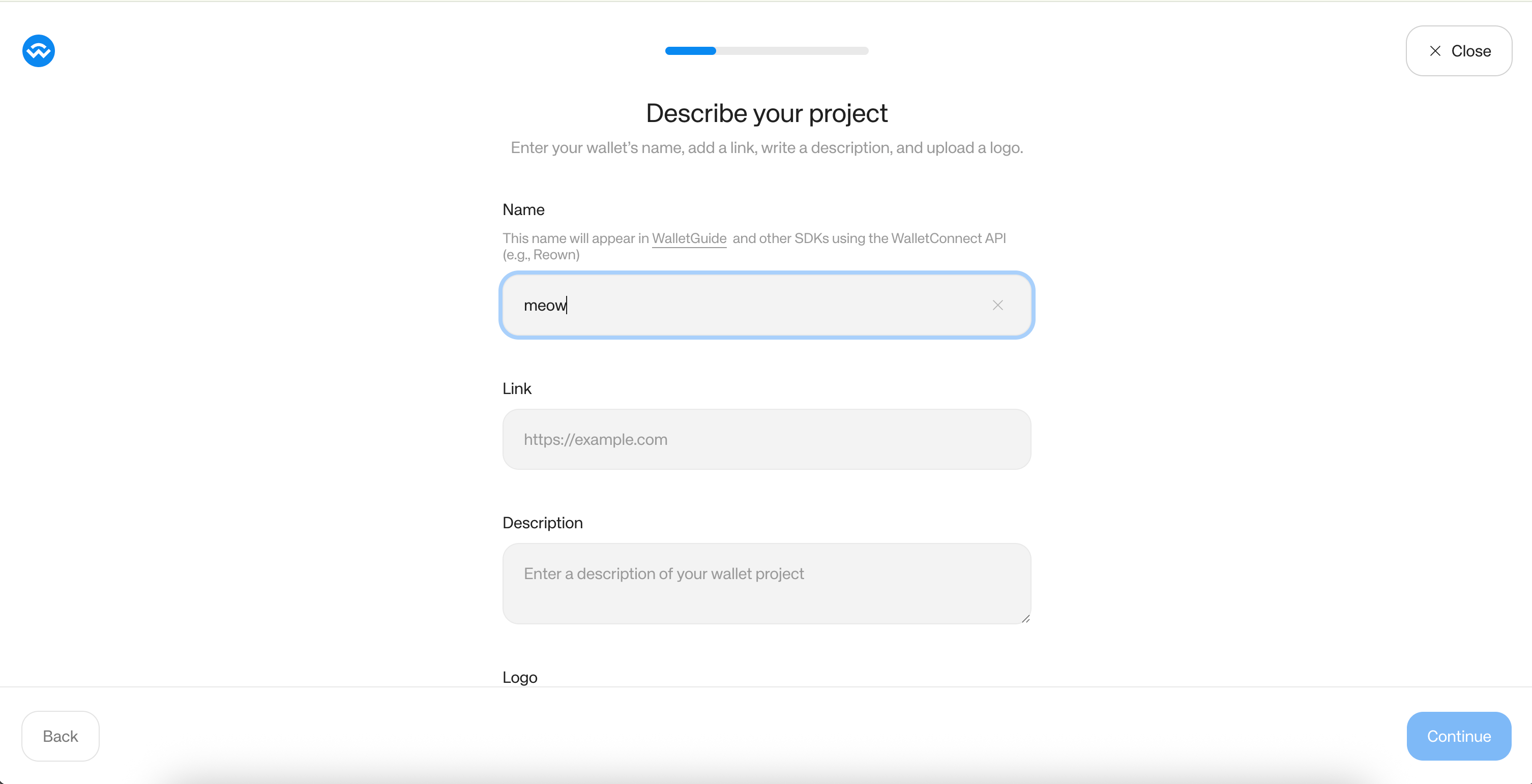
Task: Click the subtitle about wallet's name
Action: click(x=767, y=148)
